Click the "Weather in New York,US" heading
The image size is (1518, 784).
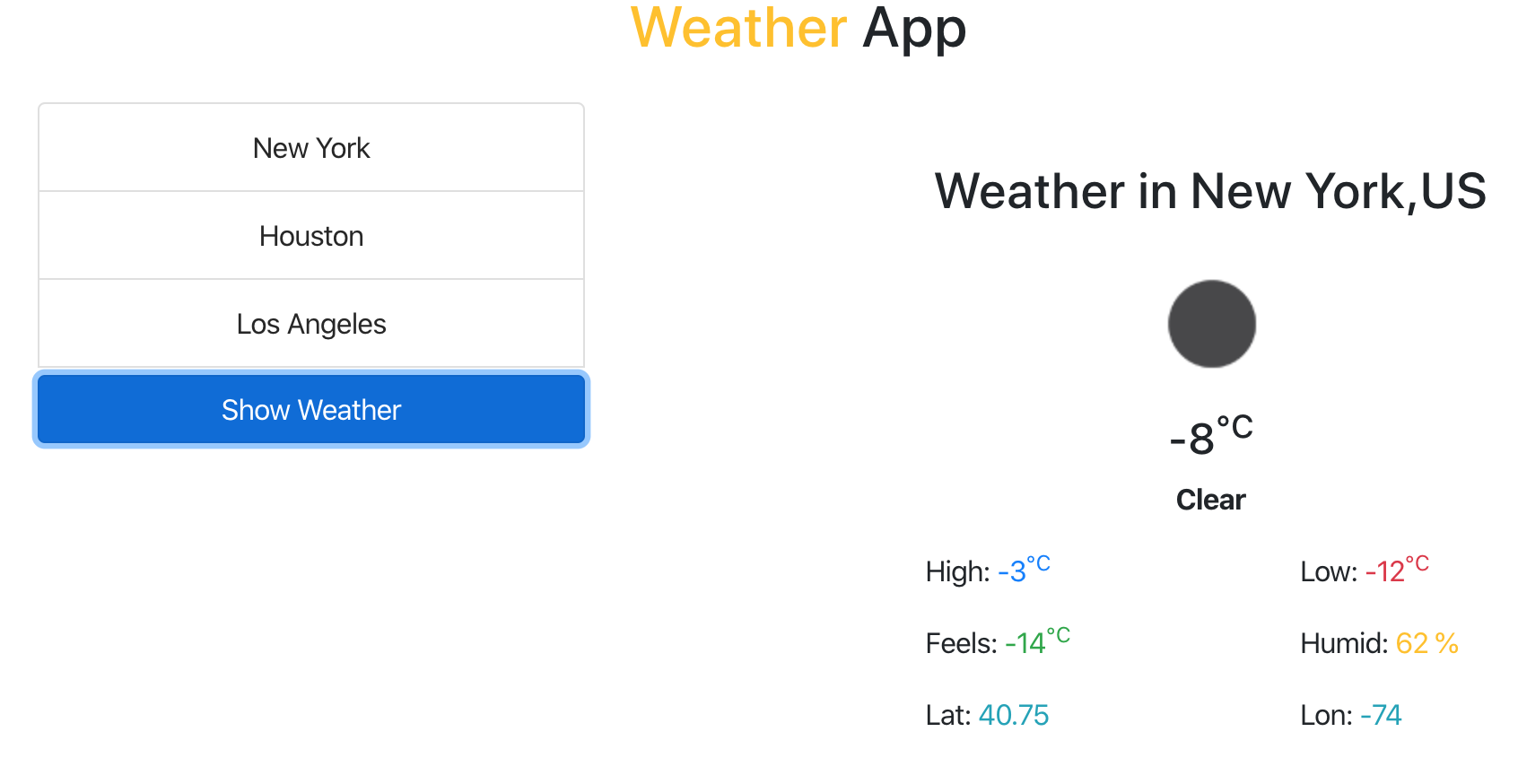(x=1210, y=191)
